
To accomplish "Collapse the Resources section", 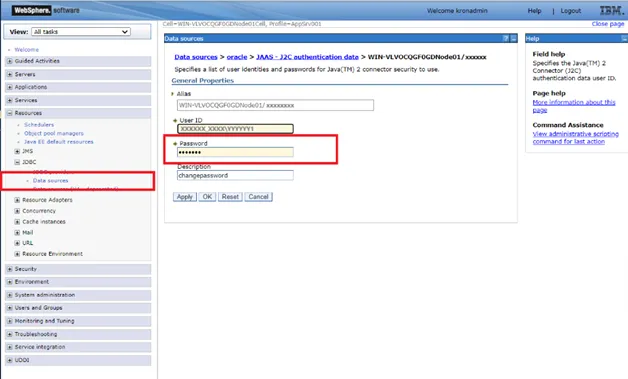I will tap(10, 113).
